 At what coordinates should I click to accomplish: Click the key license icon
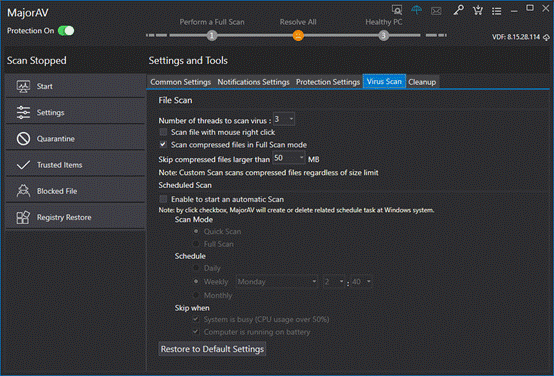[x=458, y=10]
